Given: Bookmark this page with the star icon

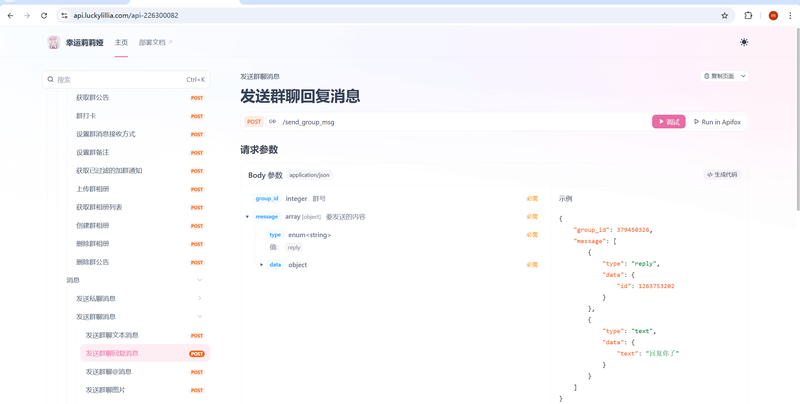Looking at the screenshot, I should point(725,16).
